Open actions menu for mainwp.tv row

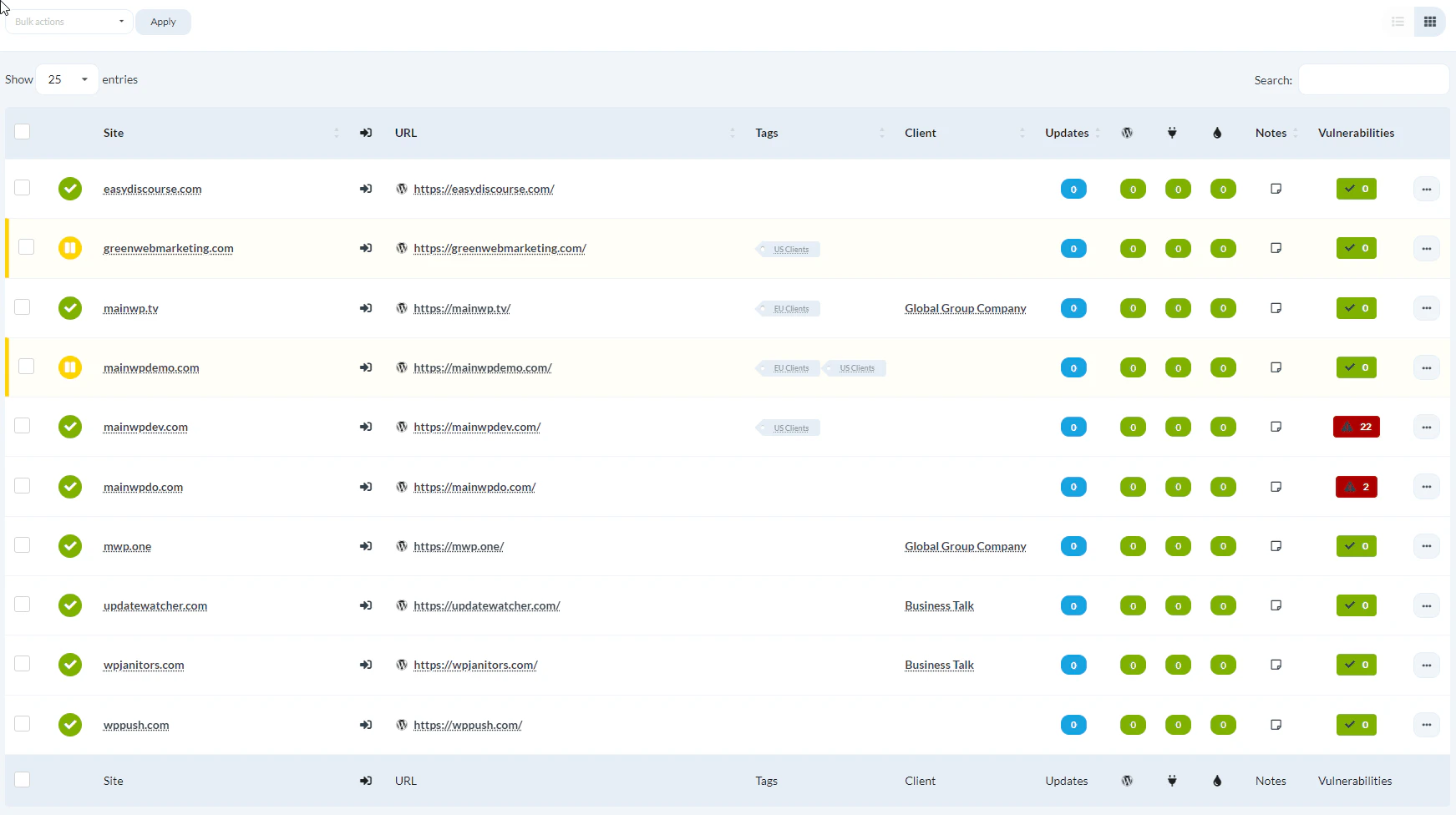click(x=1427, y=308)
